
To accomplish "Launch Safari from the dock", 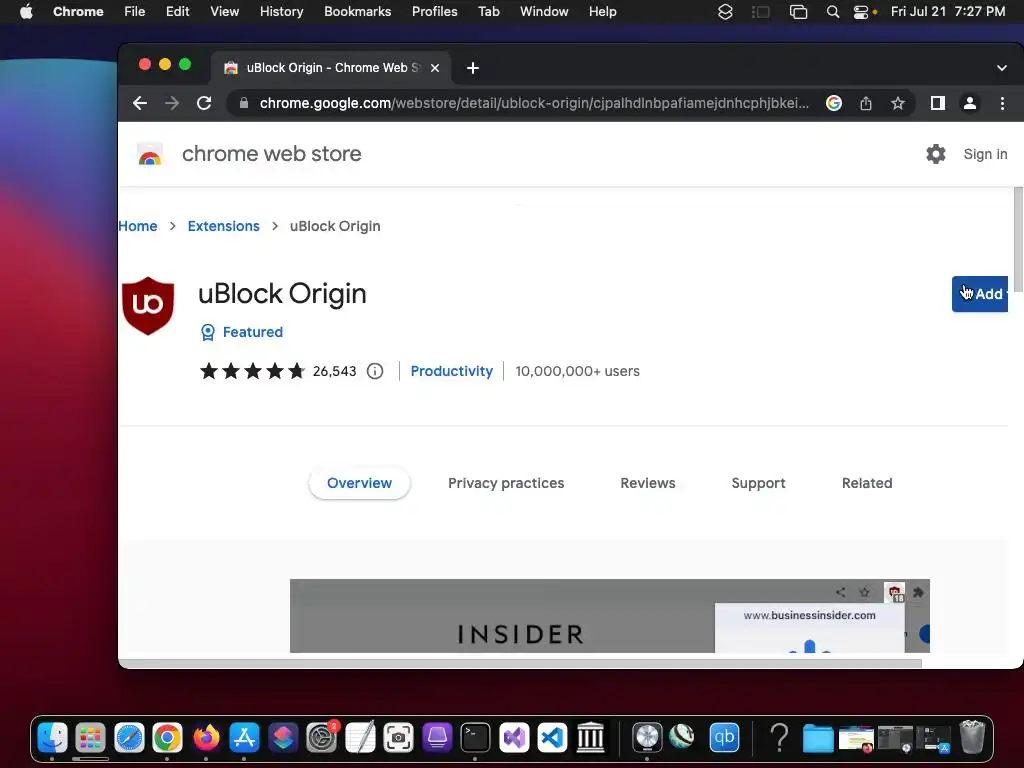I will pos(129,738).
